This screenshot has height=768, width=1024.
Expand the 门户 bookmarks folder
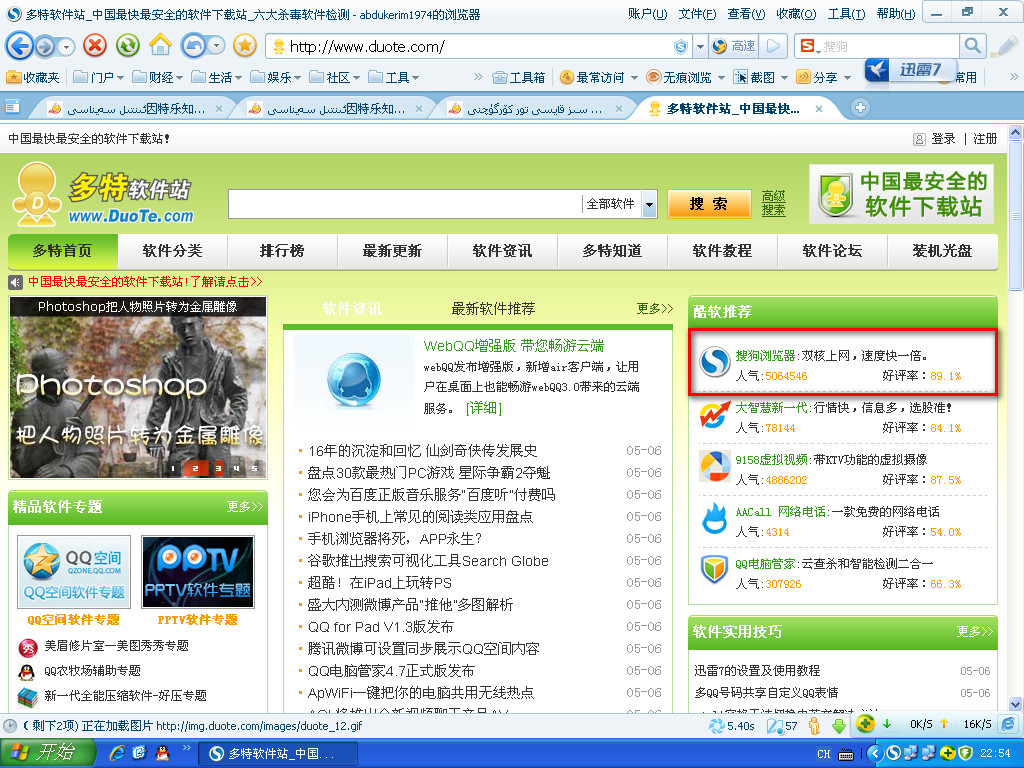coord(99,78)
